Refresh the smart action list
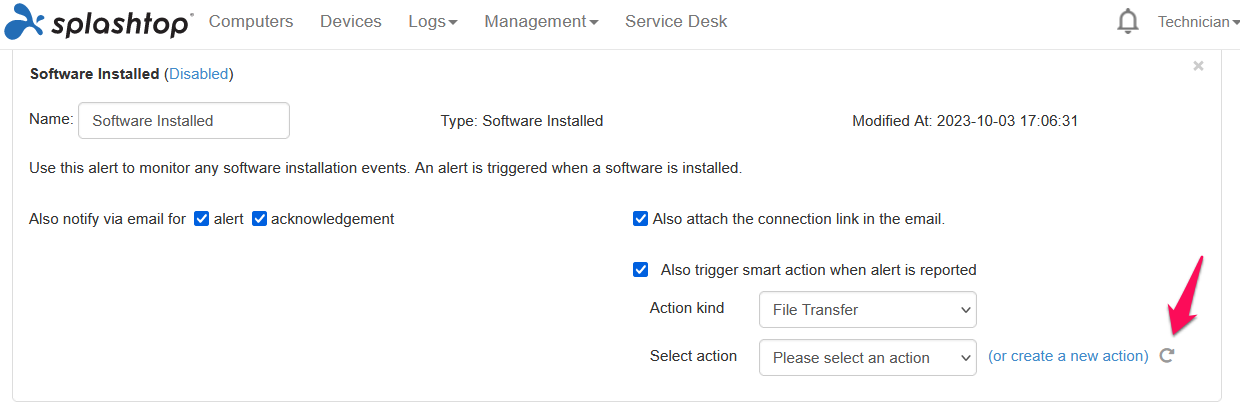The image size is (1240, 412). (1166, 356)
